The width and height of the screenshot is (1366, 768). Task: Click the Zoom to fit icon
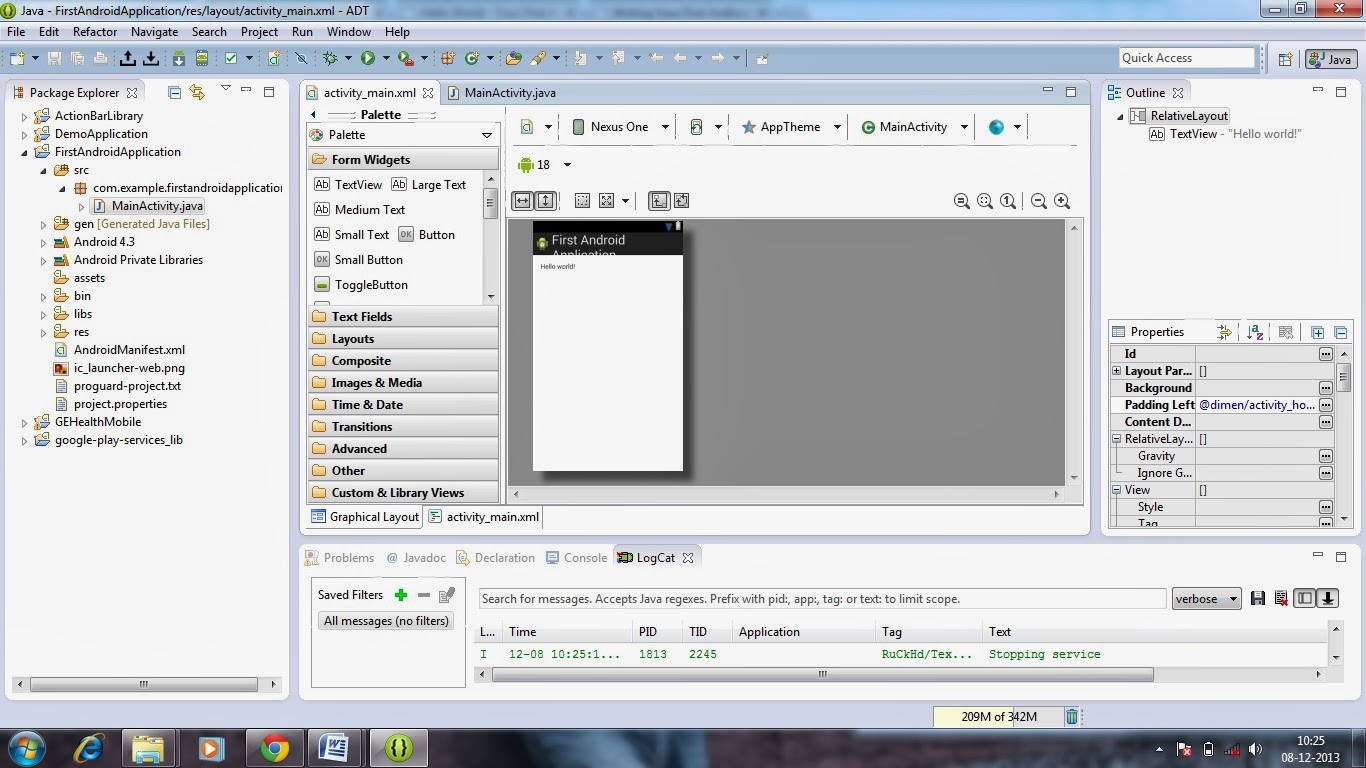pyautogui.click(x=985, y=201)
